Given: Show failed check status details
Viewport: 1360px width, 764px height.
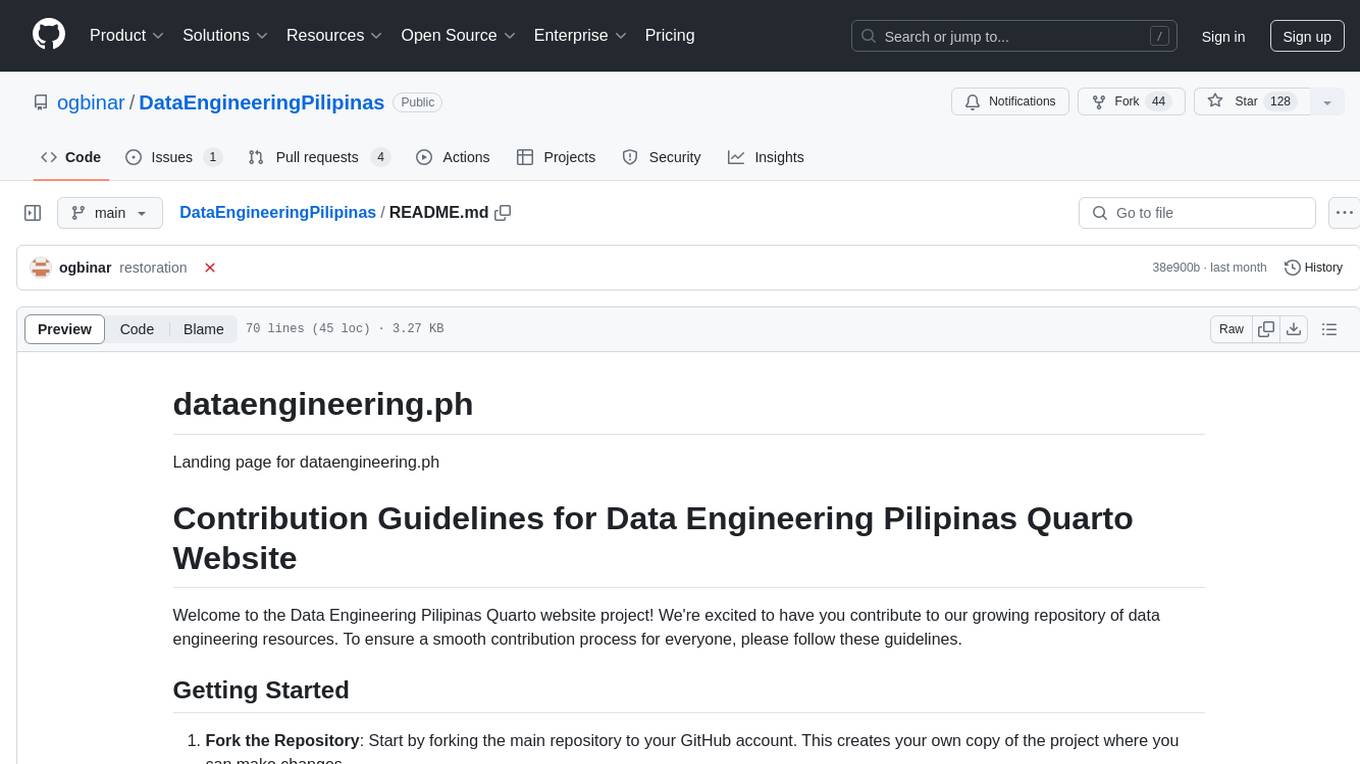Looking at the screenshot, I should (x=210, y=268).
